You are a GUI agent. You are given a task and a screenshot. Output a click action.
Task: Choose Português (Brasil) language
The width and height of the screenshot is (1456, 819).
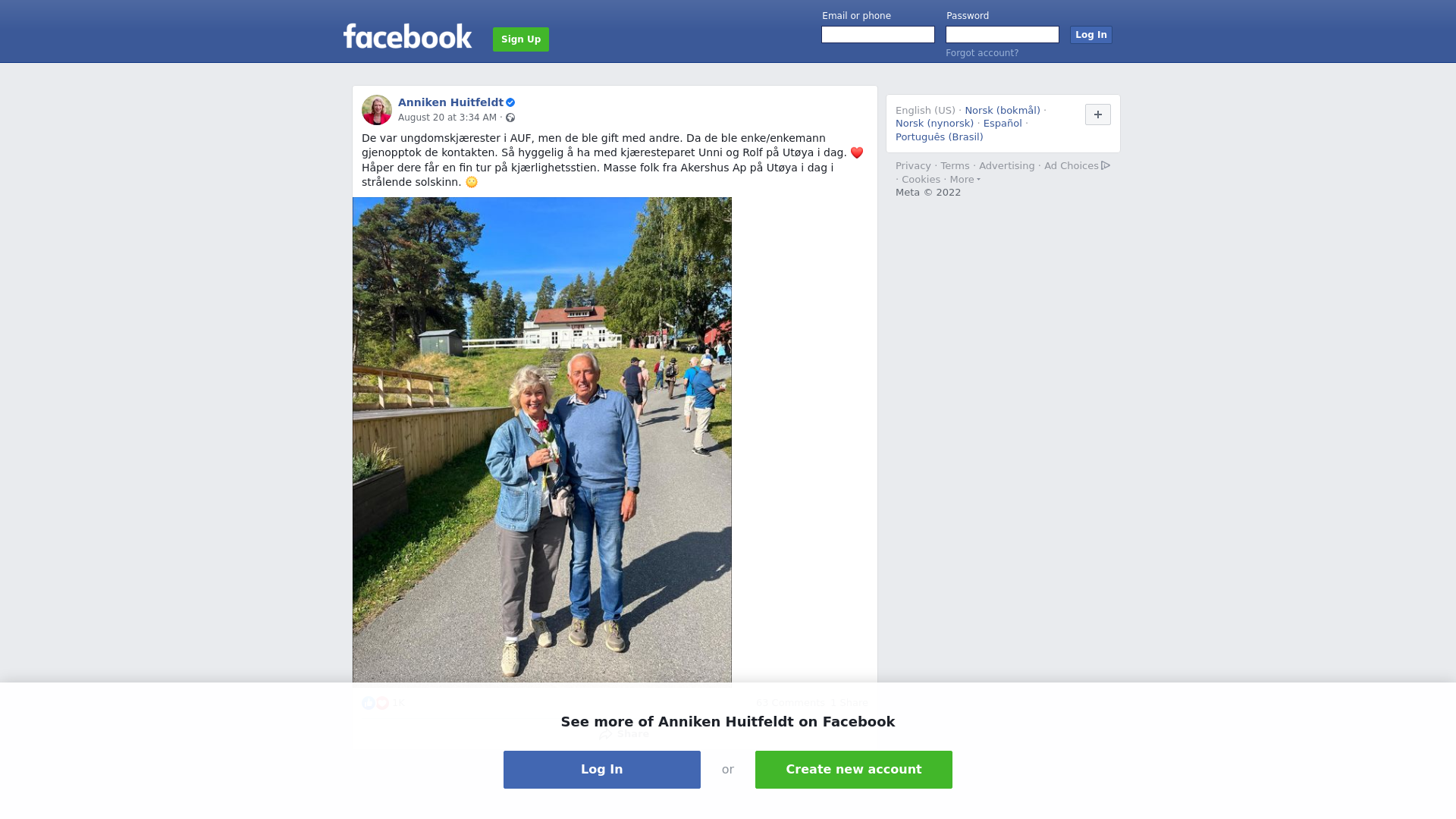tap(939, 137)
